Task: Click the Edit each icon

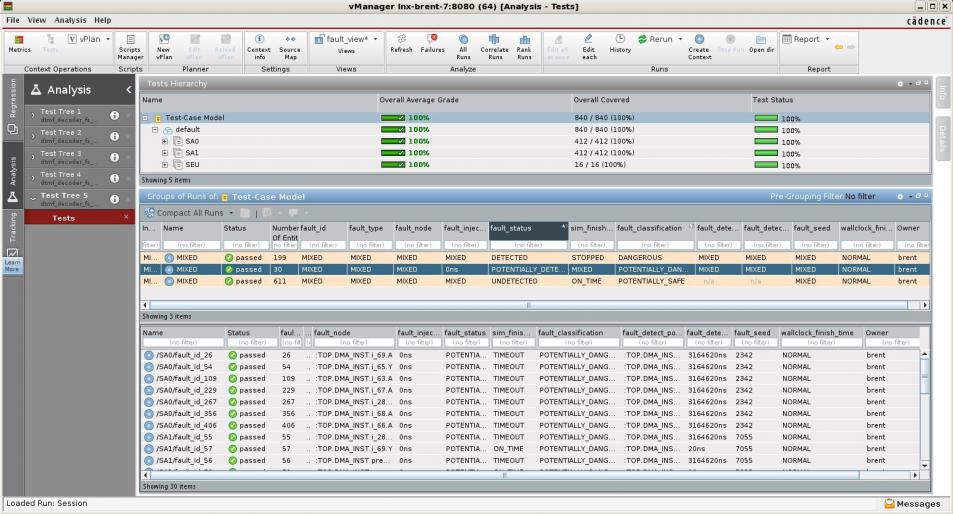Action: click(x=588, y=47)
